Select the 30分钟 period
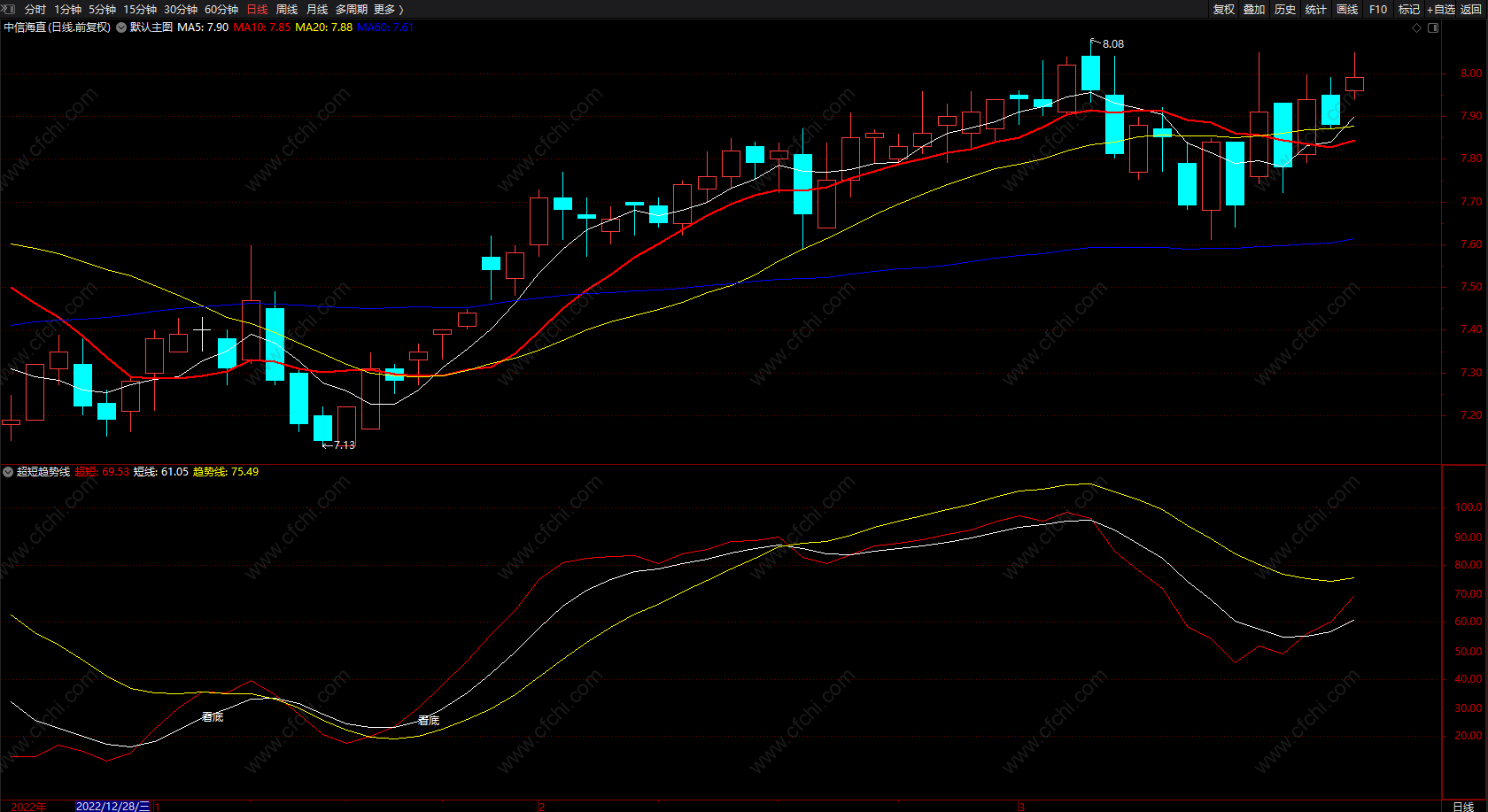 click(181, 9)
